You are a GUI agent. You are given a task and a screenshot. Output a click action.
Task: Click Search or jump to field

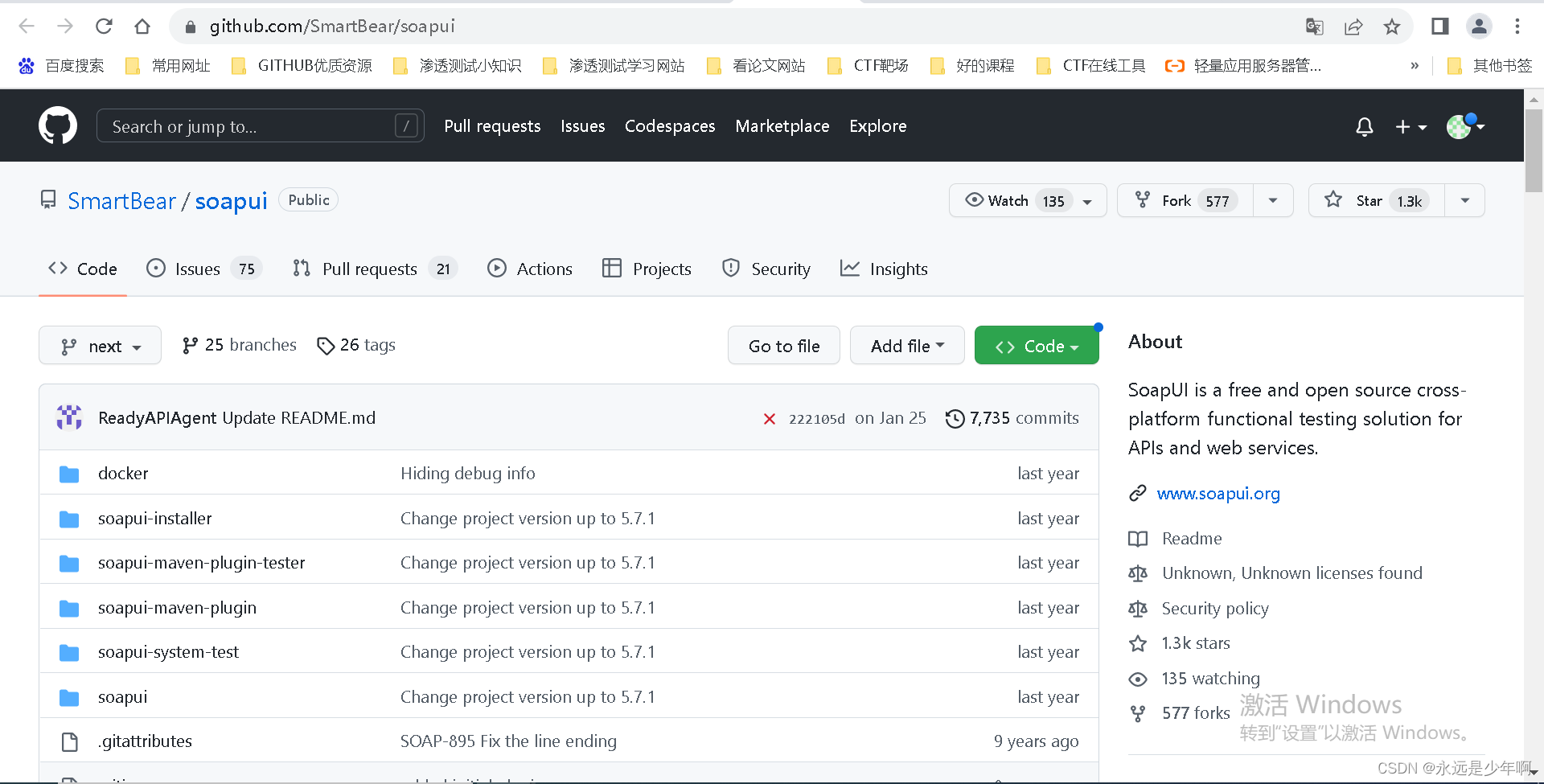tap(261, 125)
